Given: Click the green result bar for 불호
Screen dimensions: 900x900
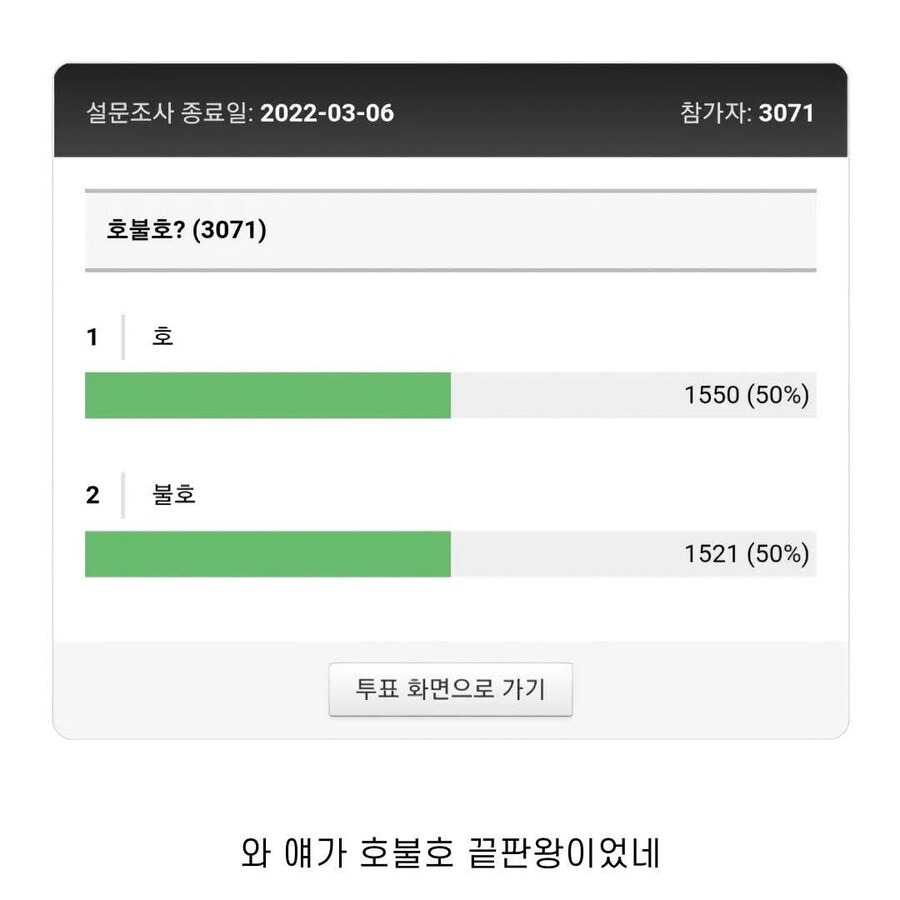Looking at the screenshot, I should pyautogui.click(x=268, y=554).
